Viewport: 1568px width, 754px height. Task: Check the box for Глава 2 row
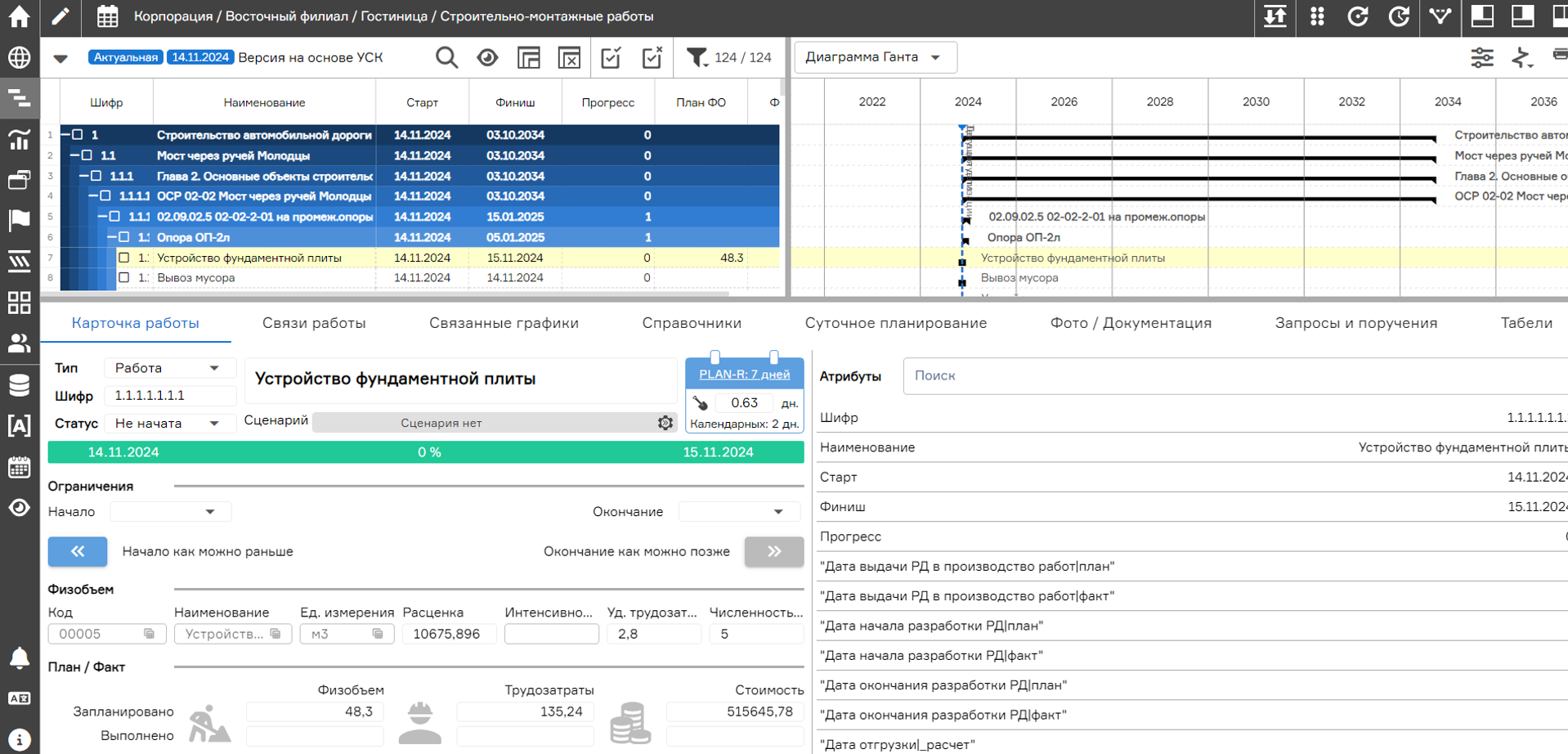point(96,176)
